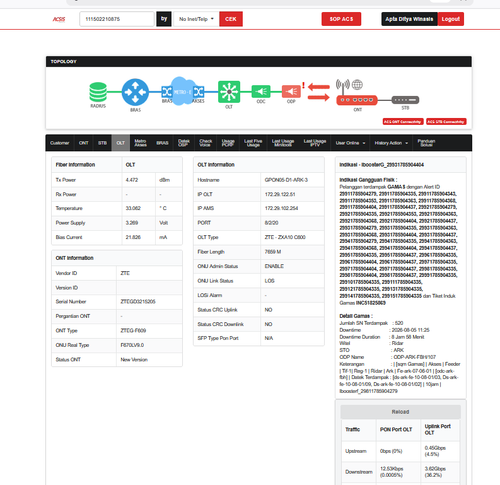Click the METRO-E cloud icon
Image resolution: width=500 pixels, height=485 pixels.
[x=182, y=91]
